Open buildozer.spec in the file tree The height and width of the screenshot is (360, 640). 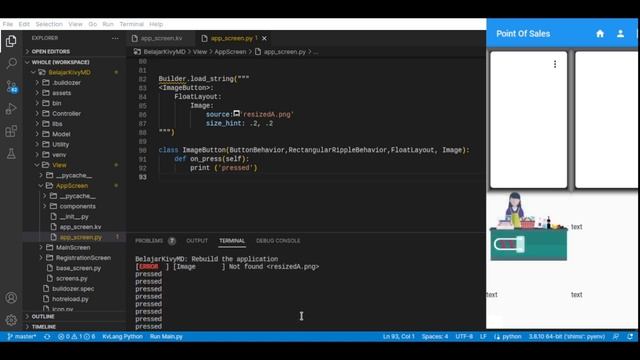pyautogui.click(x=74, y=289)
